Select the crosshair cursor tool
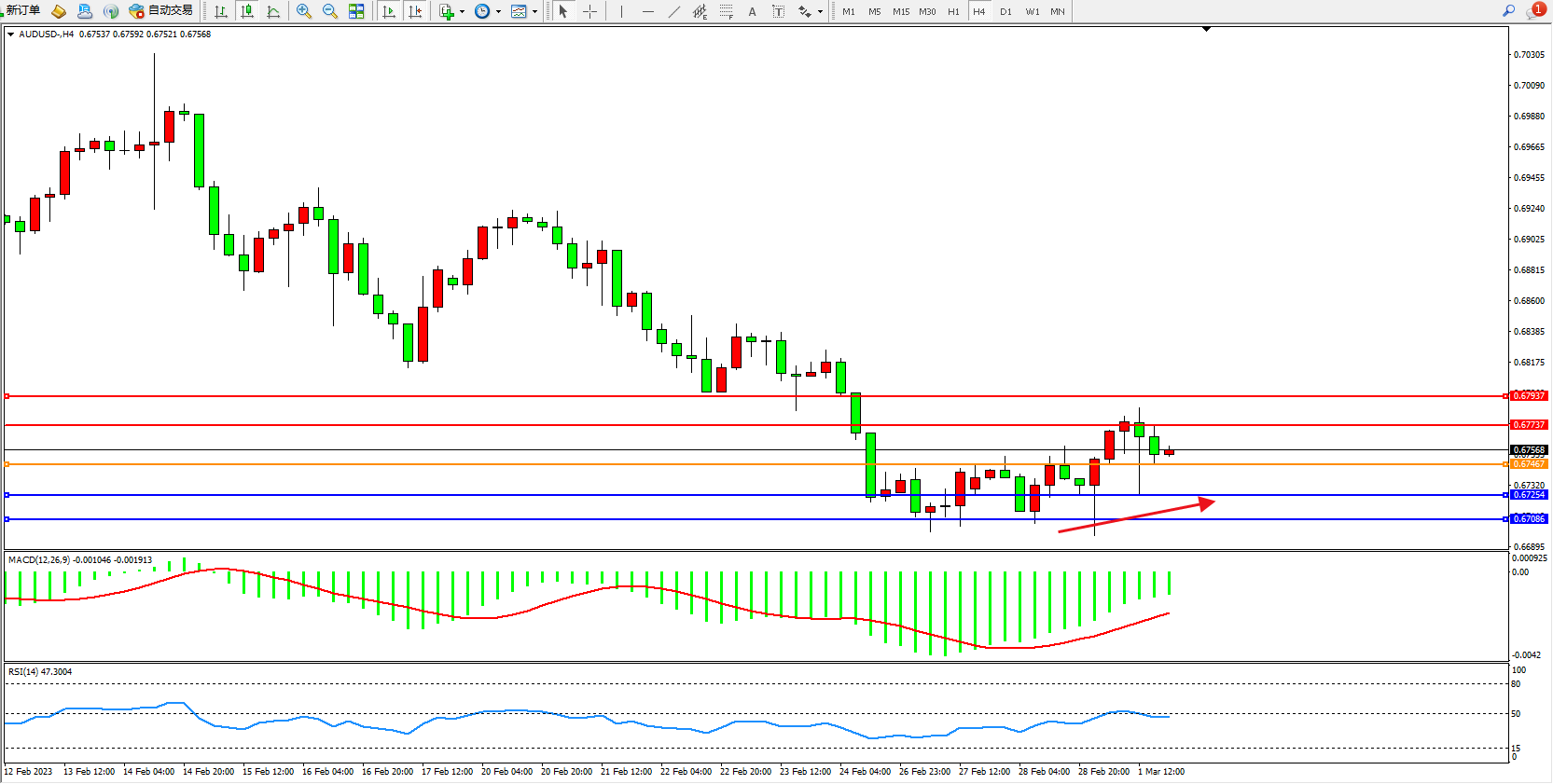This screenshot has width=1553, height=784. pos(589,11)
